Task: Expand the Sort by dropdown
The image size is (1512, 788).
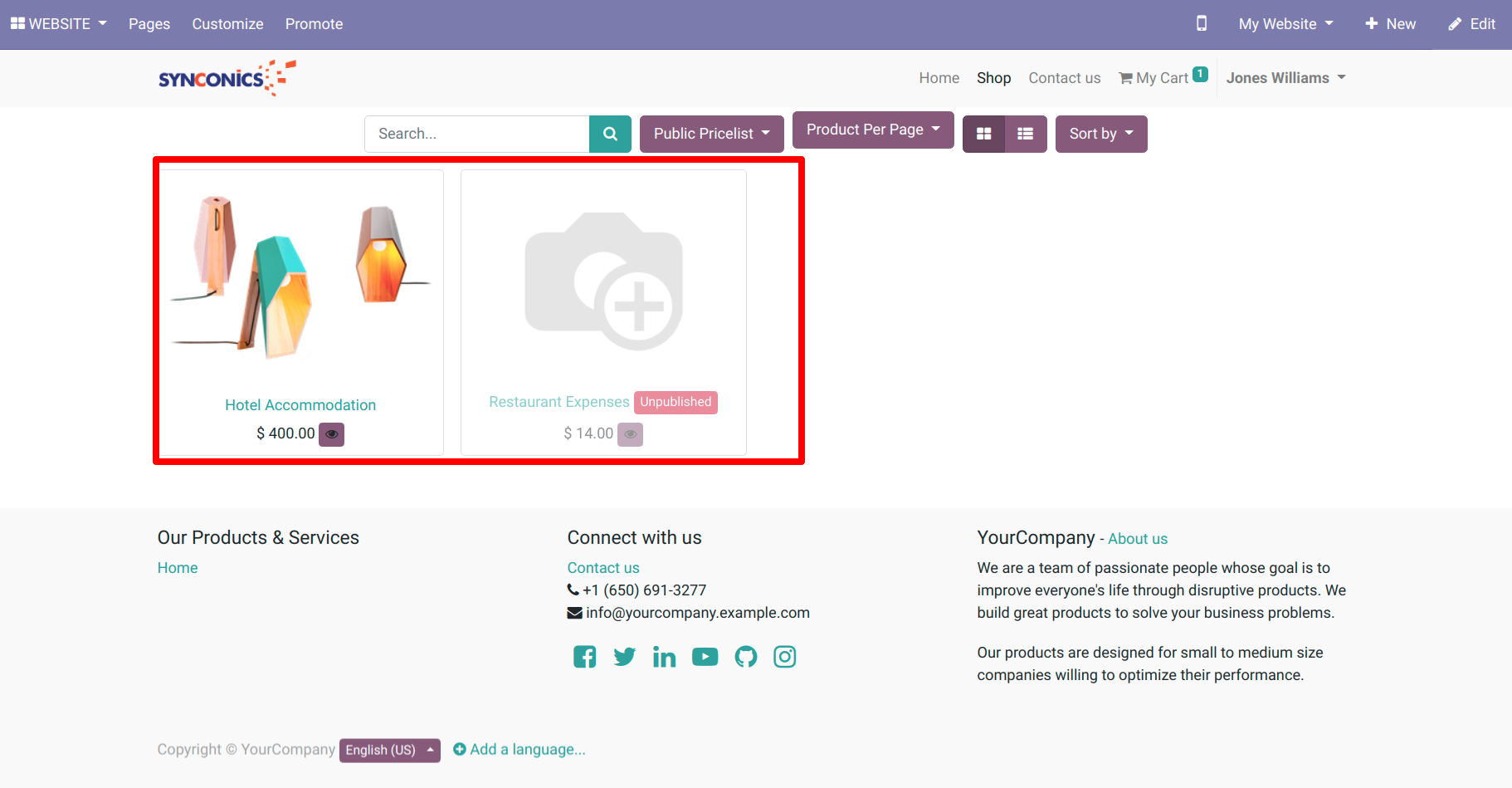Action: click(x=1100, y=134)
